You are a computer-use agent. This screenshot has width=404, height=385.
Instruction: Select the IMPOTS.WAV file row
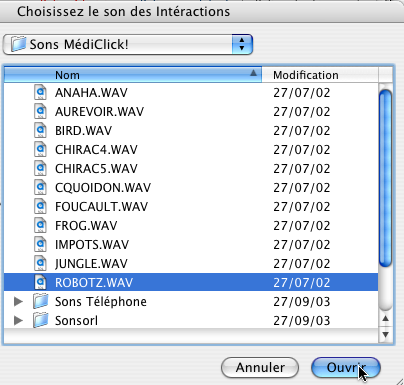(x=191, y=245)
